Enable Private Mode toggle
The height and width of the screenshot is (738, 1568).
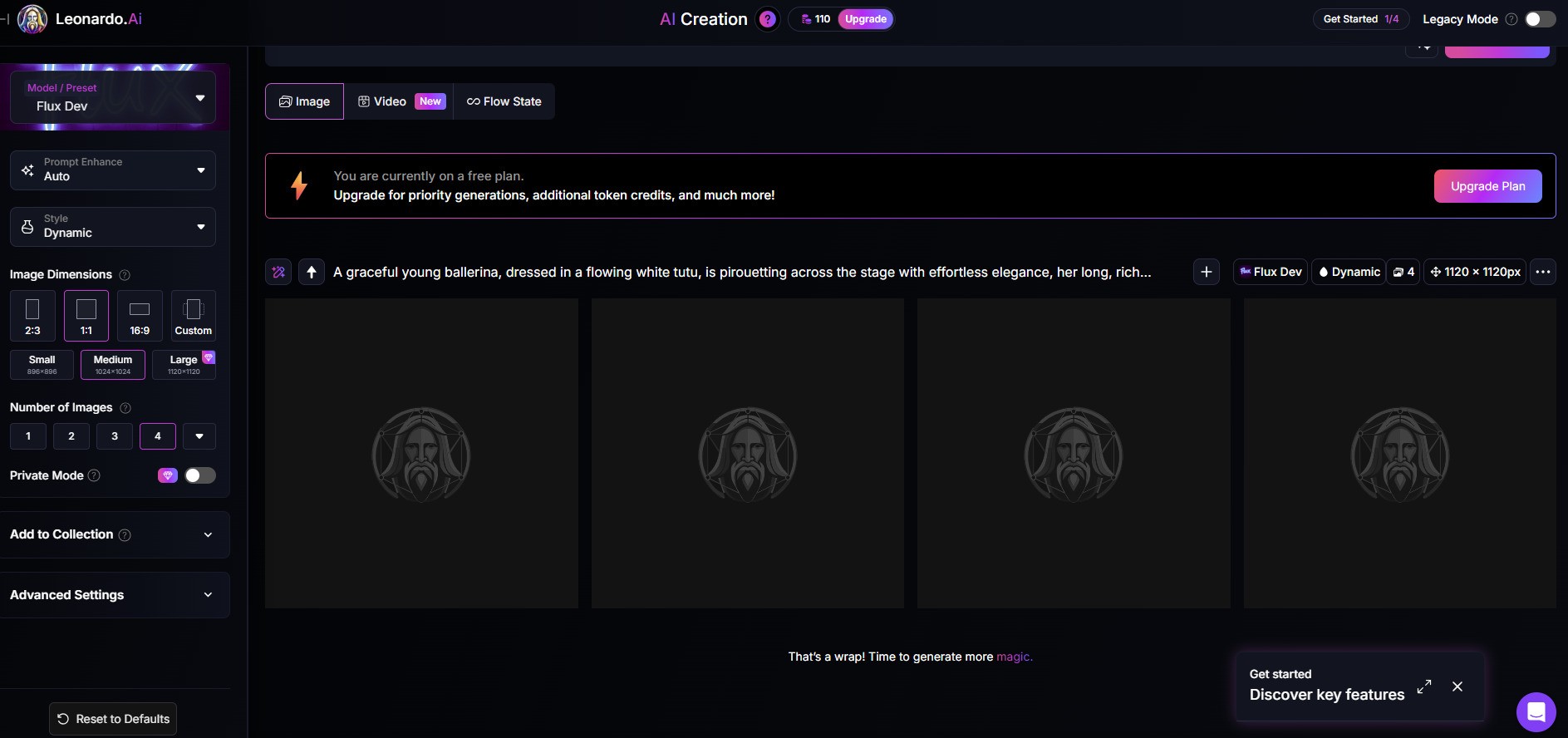tap(199, 475)
